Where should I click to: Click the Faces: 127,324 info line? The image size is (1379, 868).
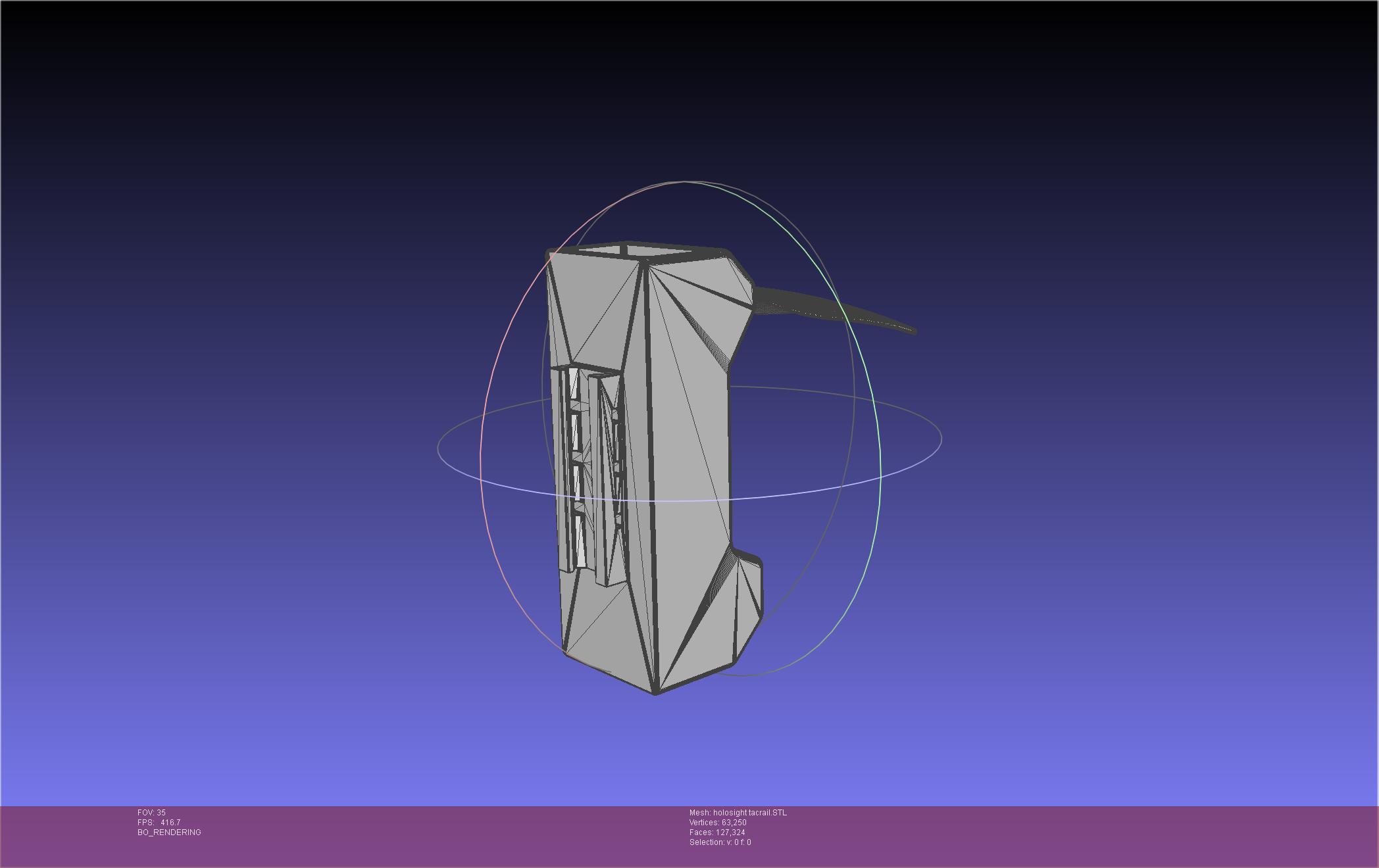[716, 832]
